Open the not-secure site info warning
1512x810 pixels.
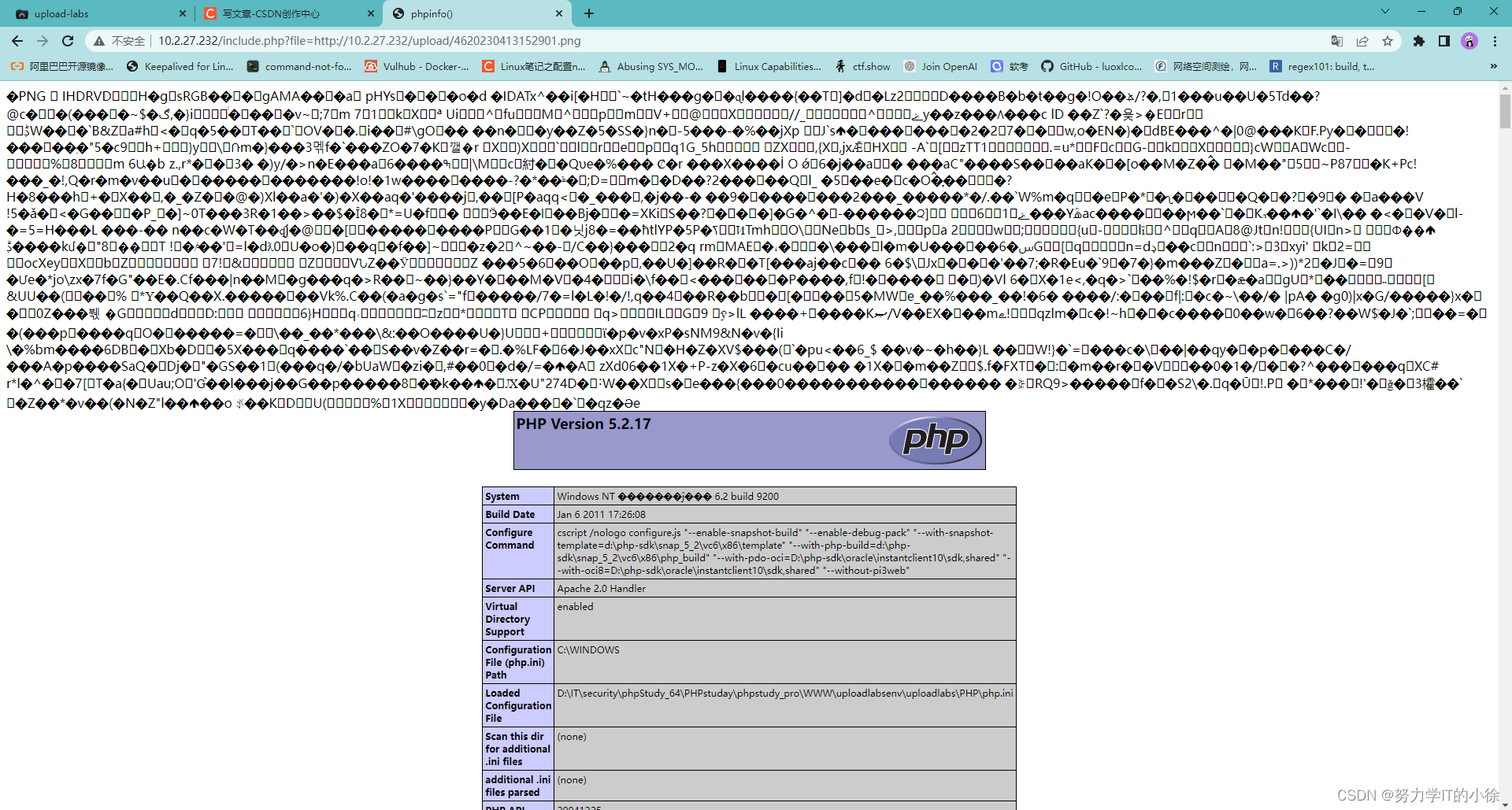point(120,41)
